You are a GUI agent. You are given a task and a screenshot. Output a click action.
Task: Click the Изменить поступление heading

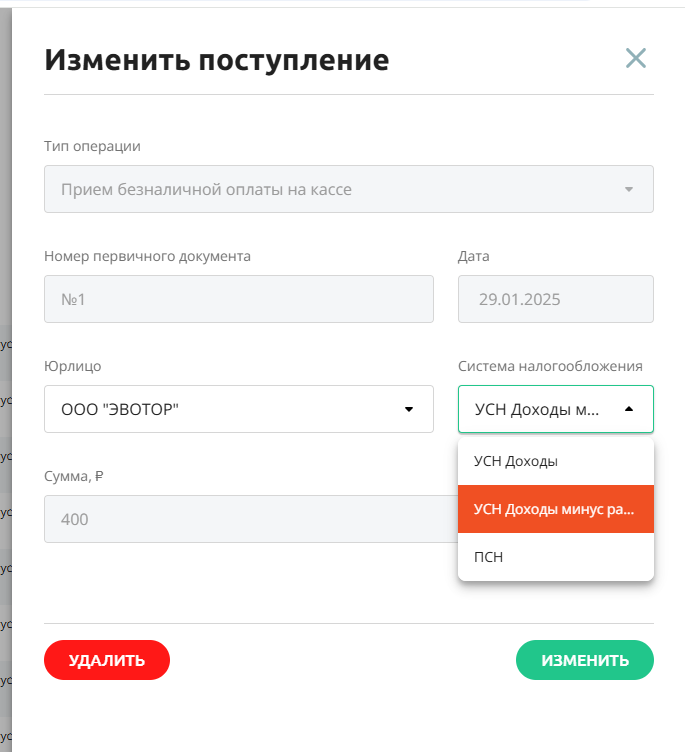[217, 60]
